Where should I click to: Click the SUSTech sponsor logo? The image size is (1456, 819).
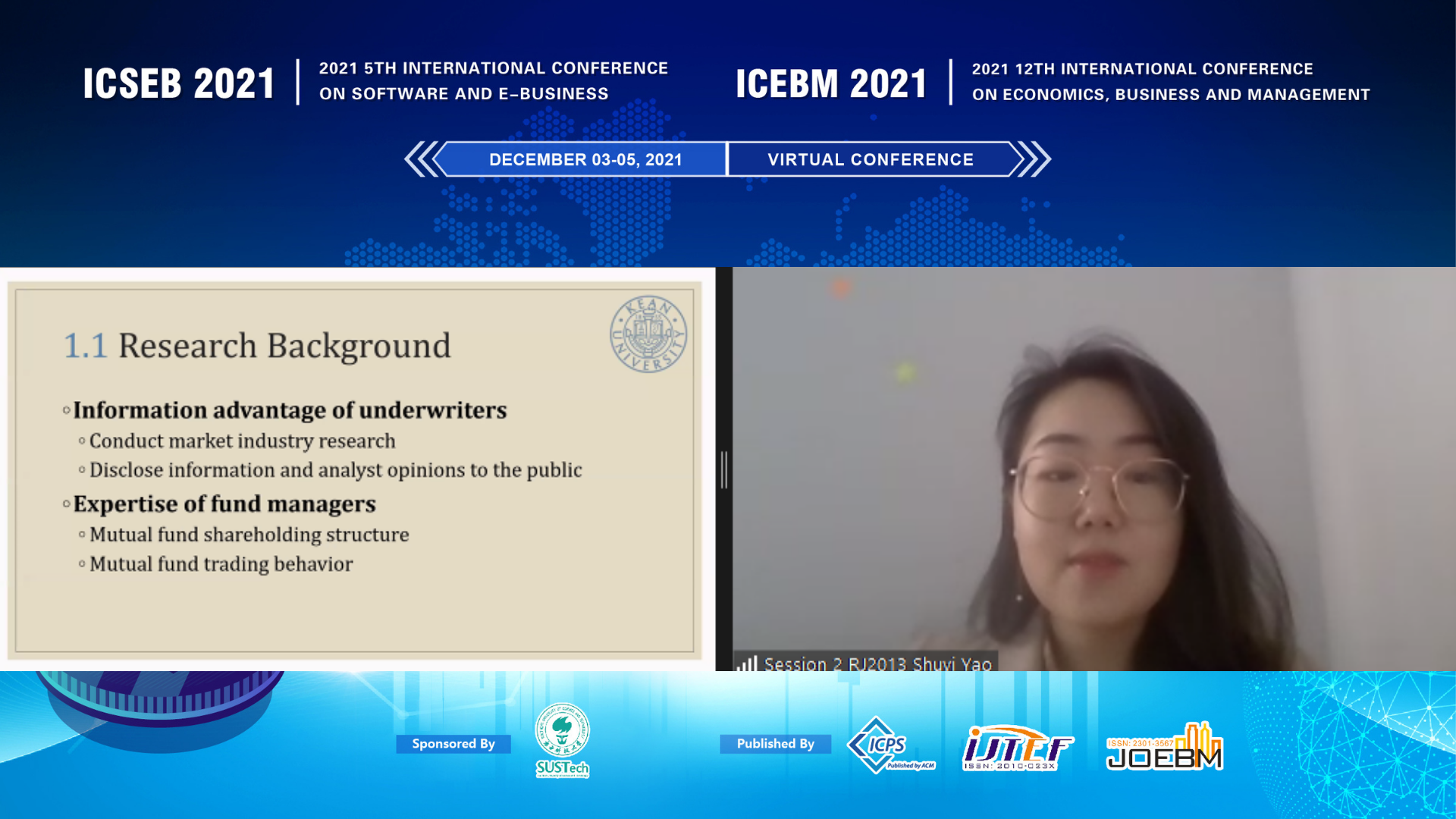click(562, 740)
